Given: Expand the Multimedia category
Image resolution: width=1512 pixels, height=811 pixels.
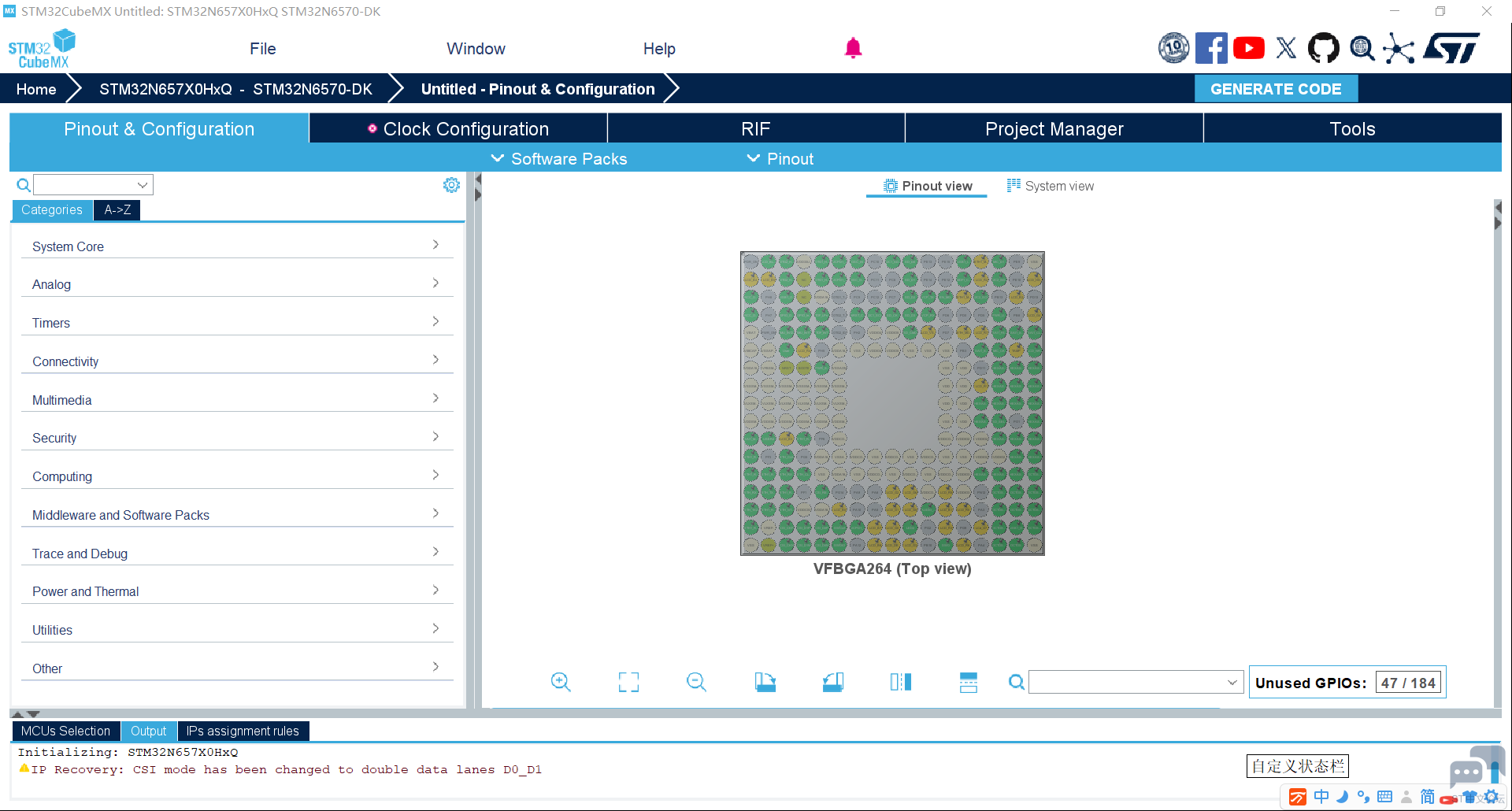Looking at the screenshot, I should (x=237, y=400).
